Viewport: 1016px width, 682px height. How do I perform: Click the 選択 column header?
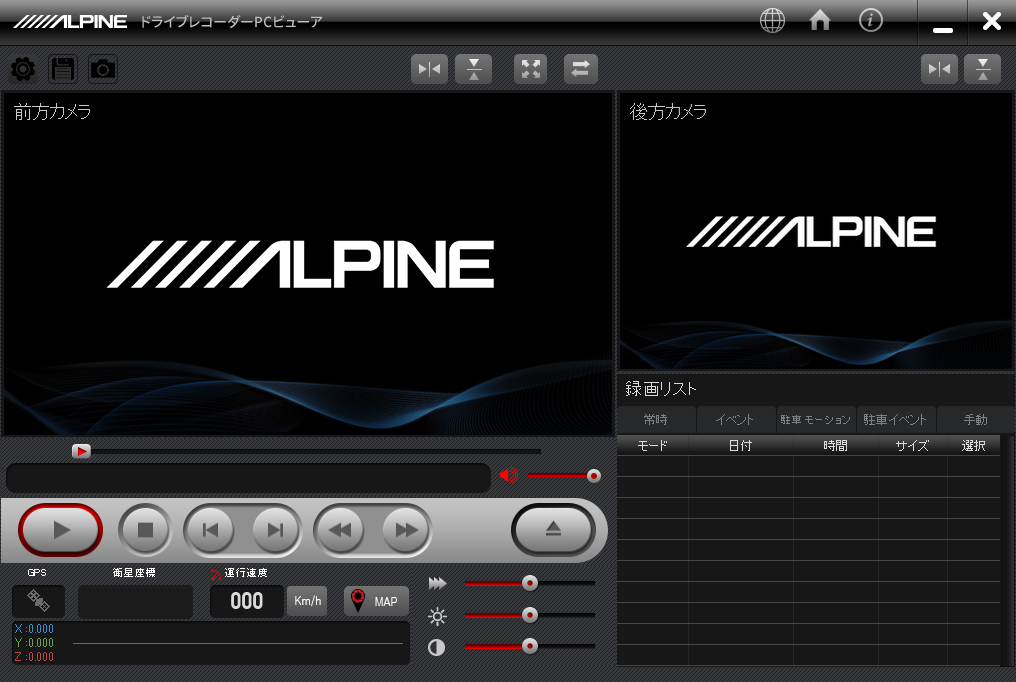pos(973,446)
